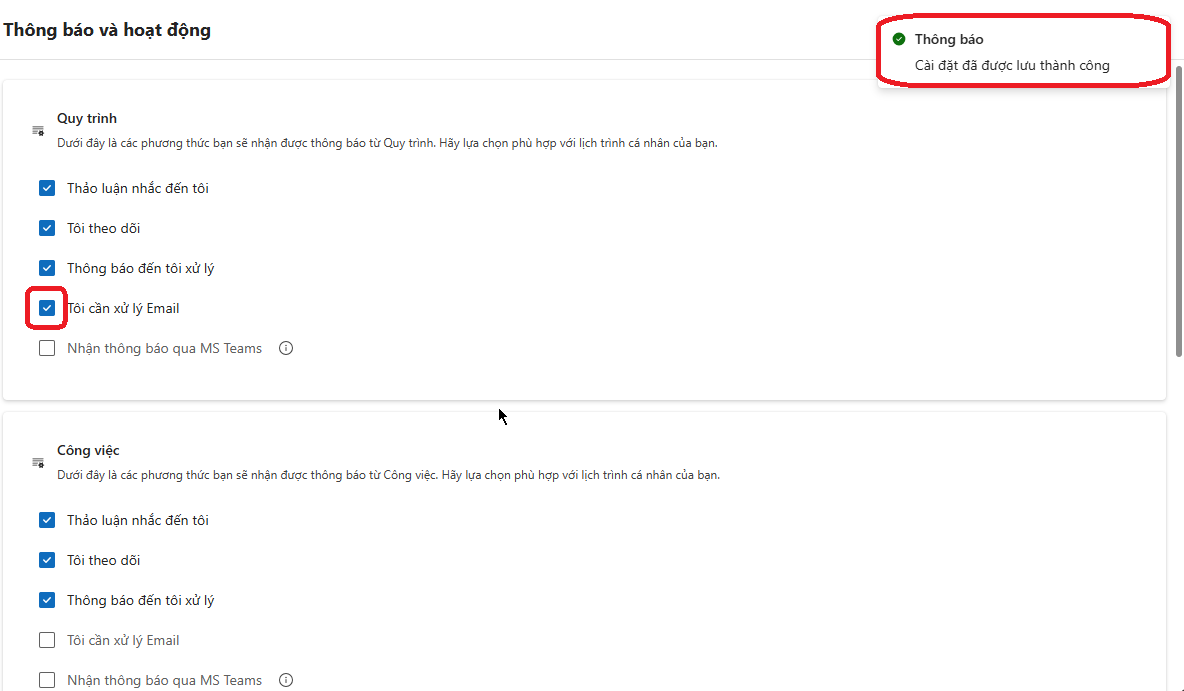
Task: Click the "Quy trình" section title
Action: [87, 118]
